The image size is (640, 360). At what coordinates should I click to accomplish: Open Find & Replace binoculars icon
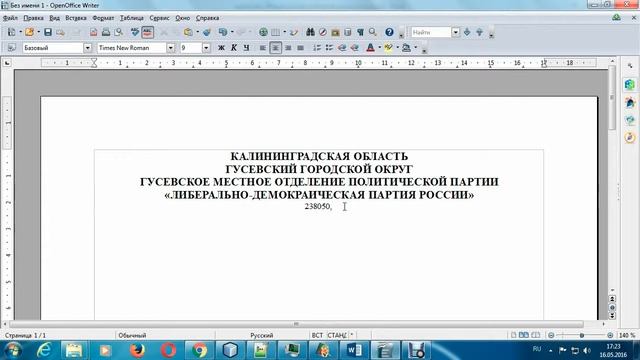click(x=310, y=32)
